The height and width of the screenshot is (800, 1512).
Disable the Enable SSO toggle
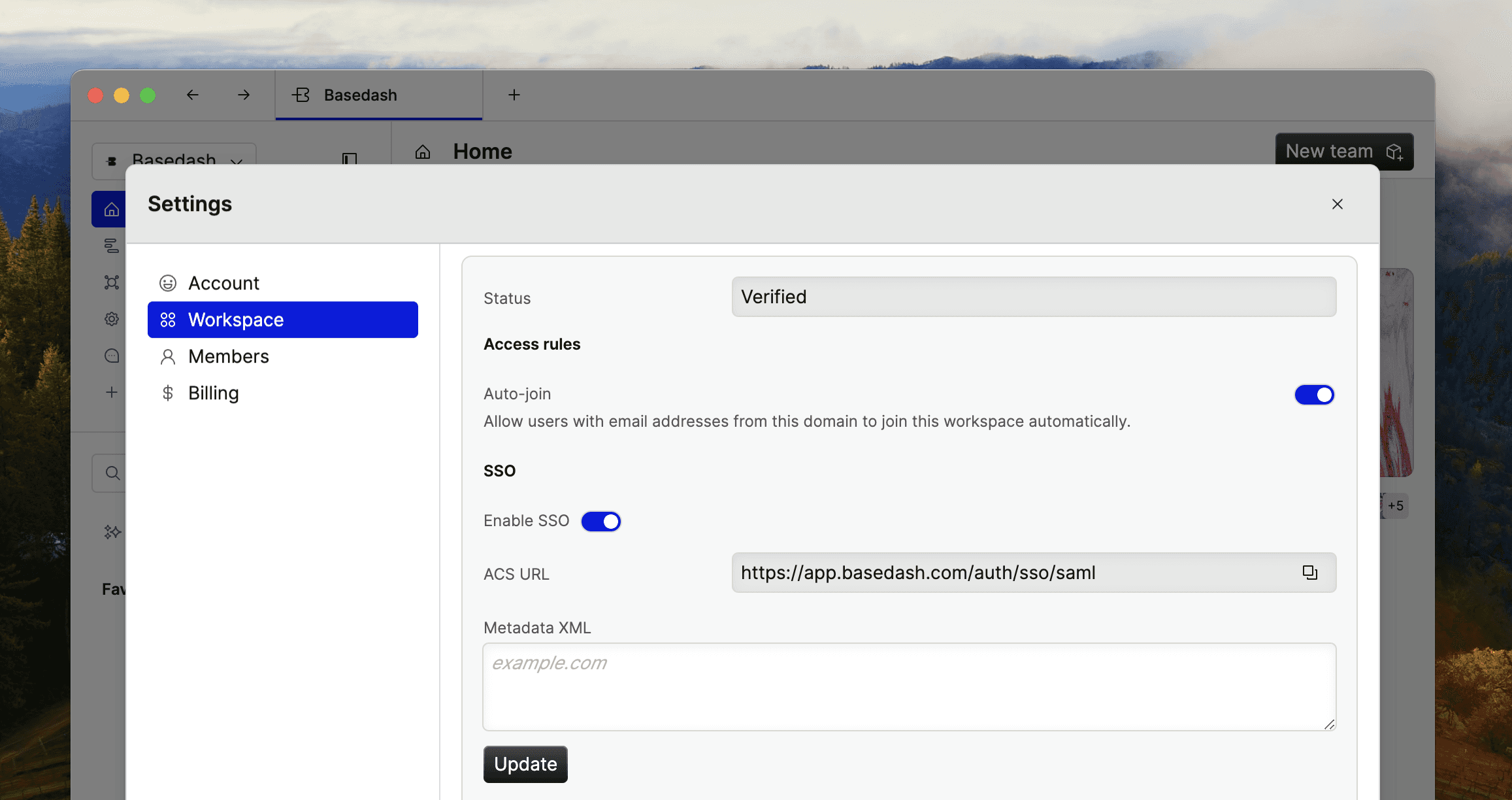(600, 521)
